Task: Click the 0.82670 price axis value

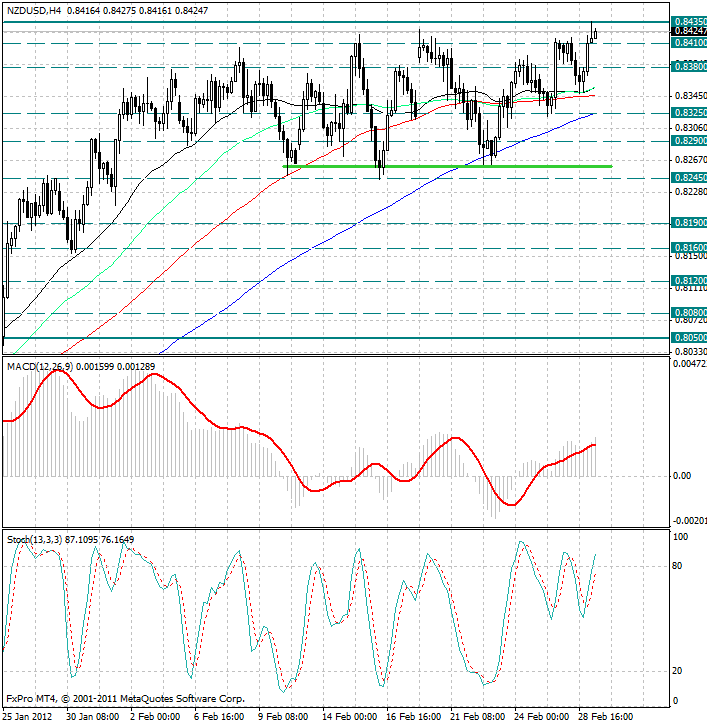Action: coord(690,160)
